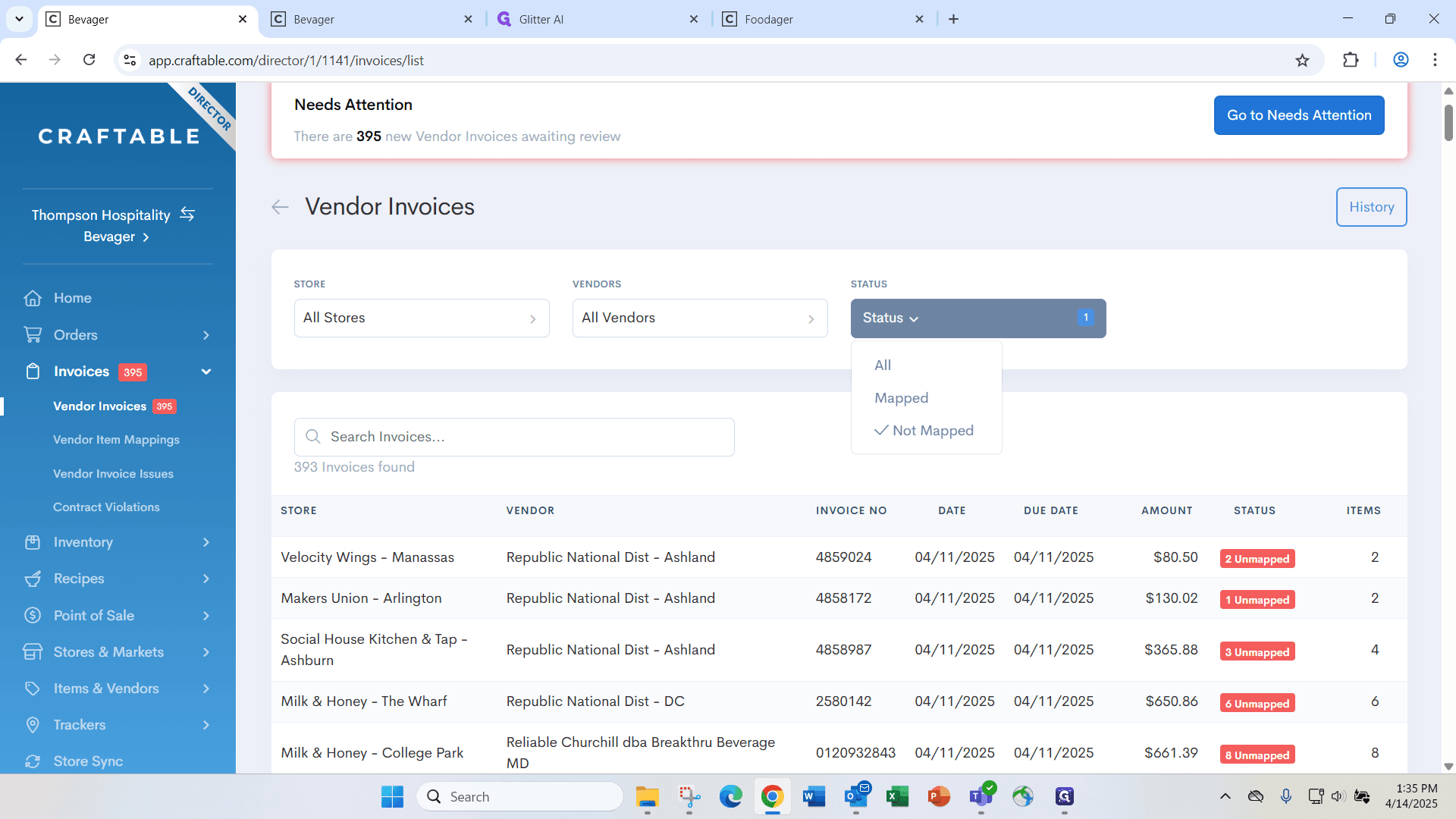Bookmark this page with the star icon
This screenshot has width=1456, height=819.
[x=1302, y=60]
